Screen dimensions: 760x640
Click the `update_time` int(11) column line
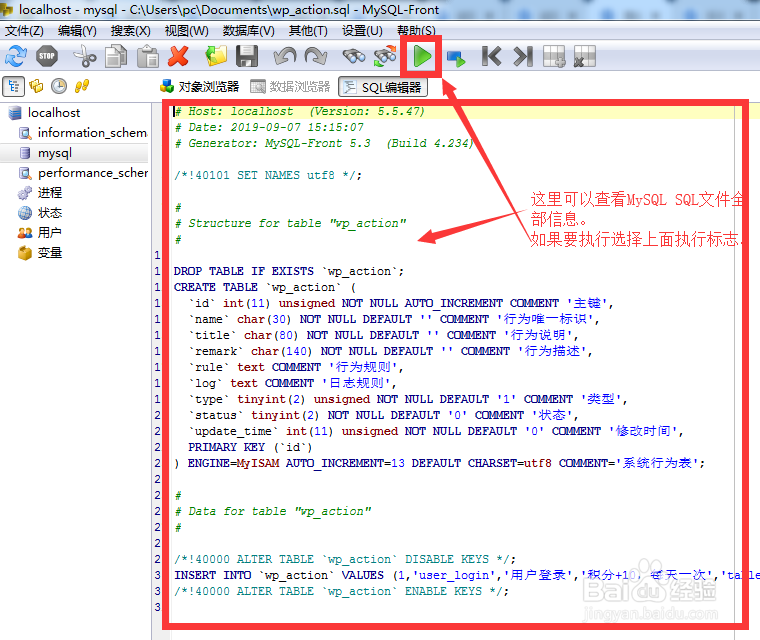click(x=436, y=431)
